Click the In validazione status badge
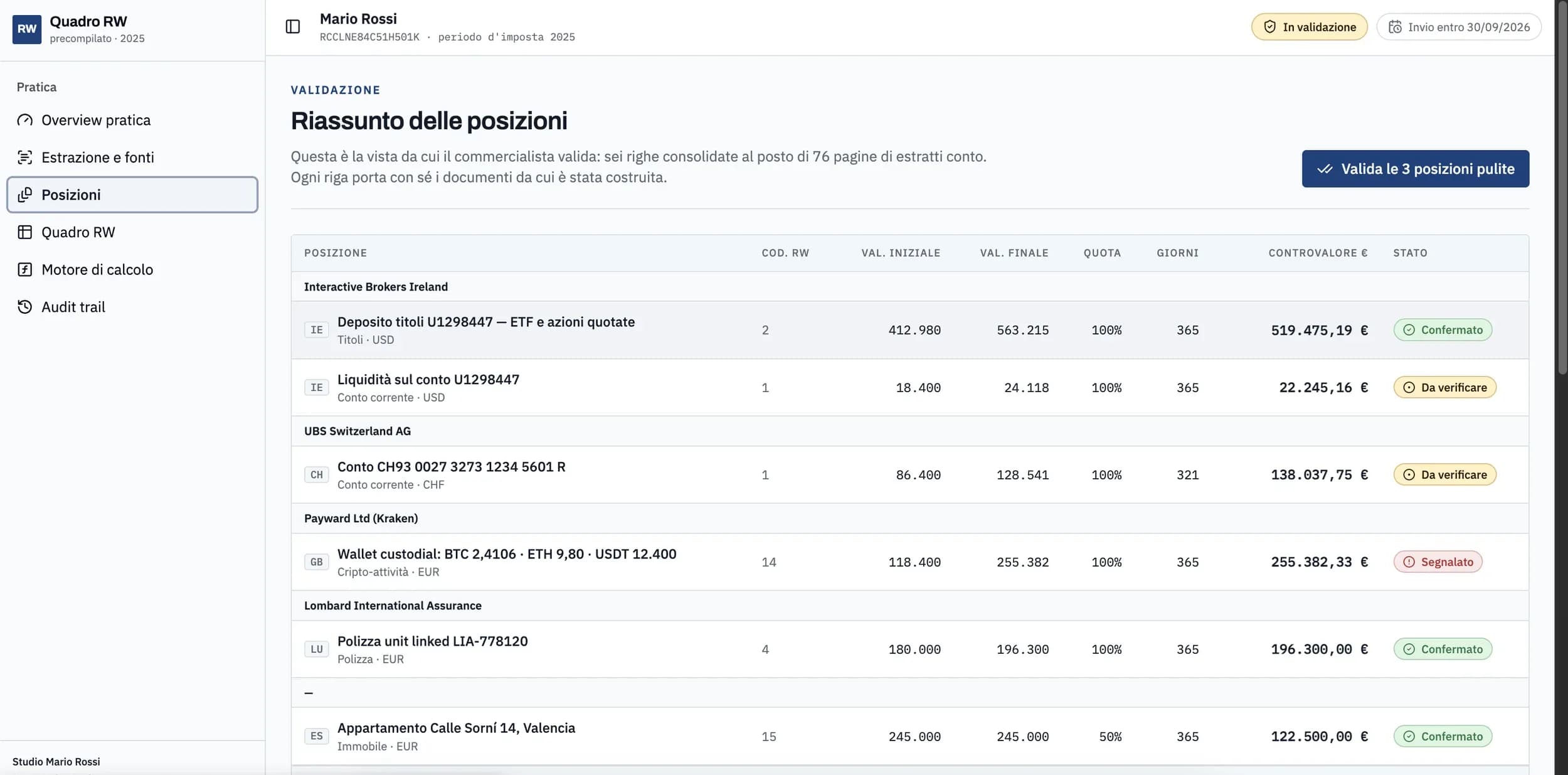The height and width of the screenshot is (775, 1568). point(1310,27)
